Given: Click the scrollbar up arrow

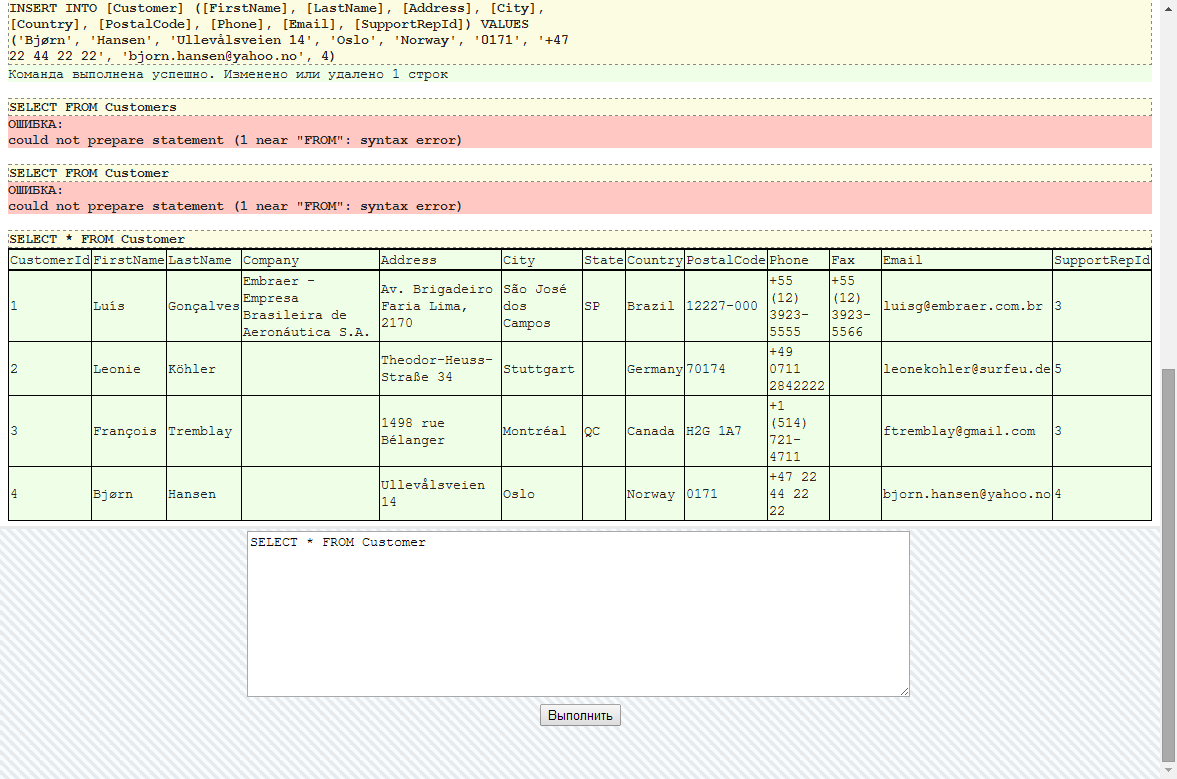Looking at the screenshot, I should [1167, 8].
